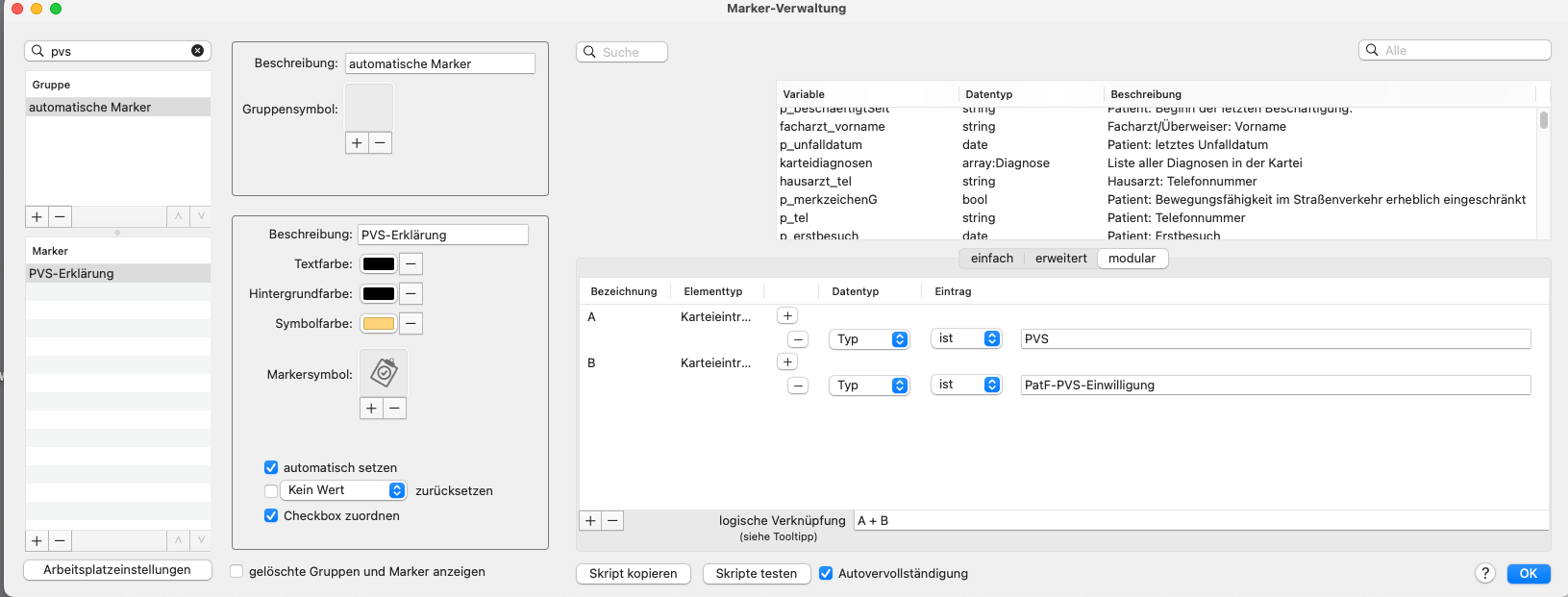Click the Symbolfarbe color swatch
The image size is (1568, 597).
click(379, 324)
